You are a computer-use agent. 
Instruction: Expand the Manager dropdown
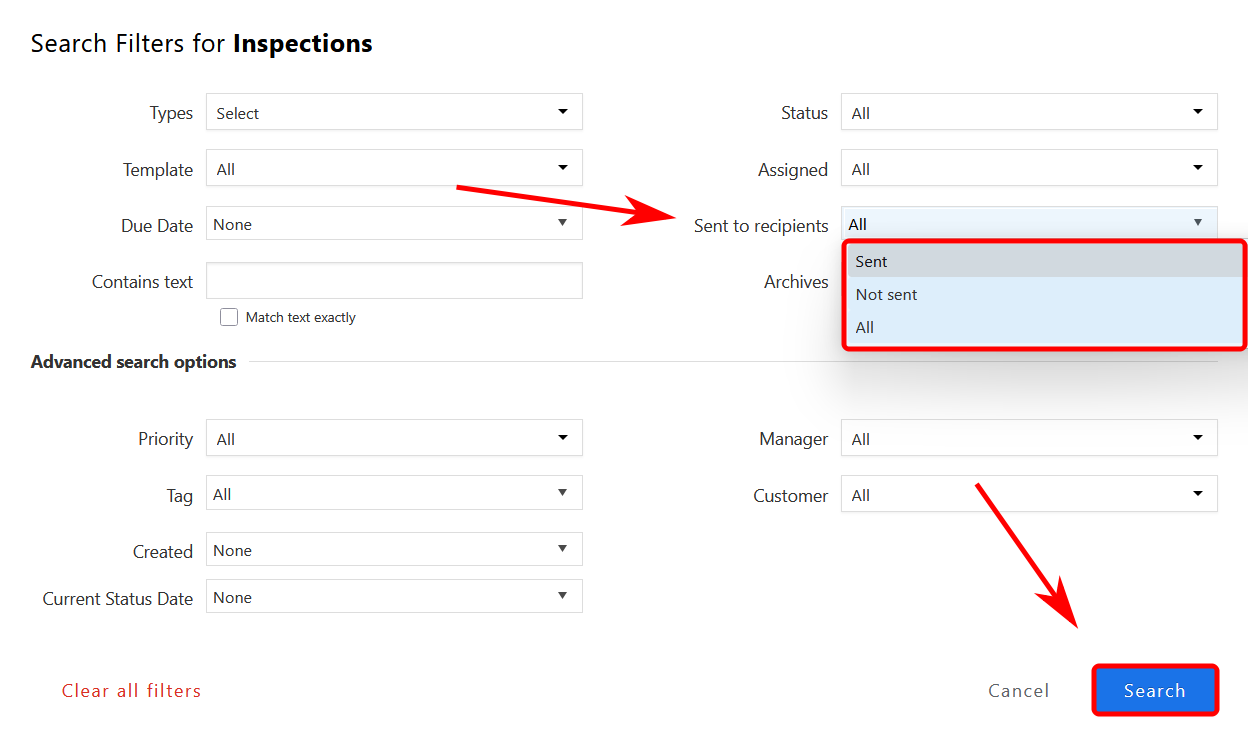(1029, 438)
